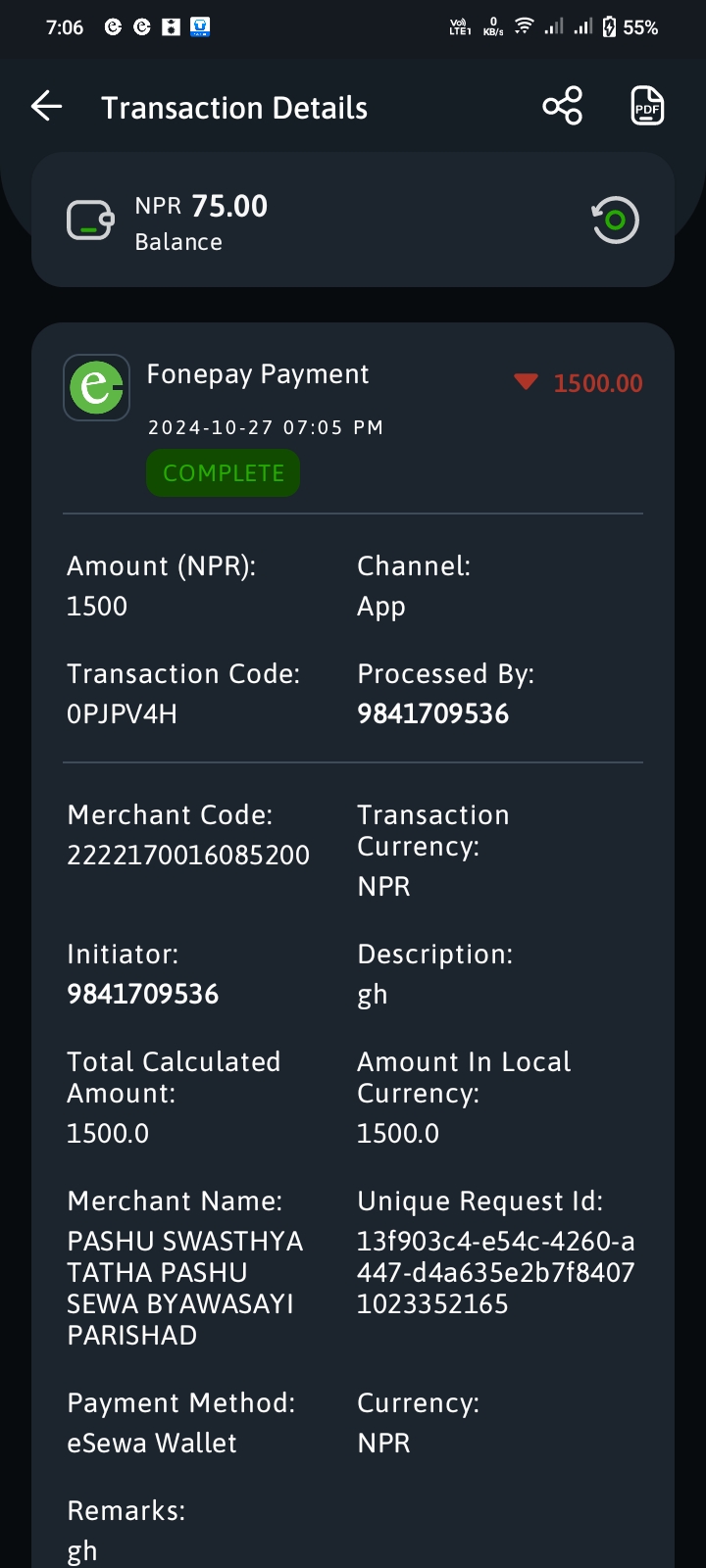Tap the green COMPLETE status badge
The image size is (706, 1568).
[223, 472]
